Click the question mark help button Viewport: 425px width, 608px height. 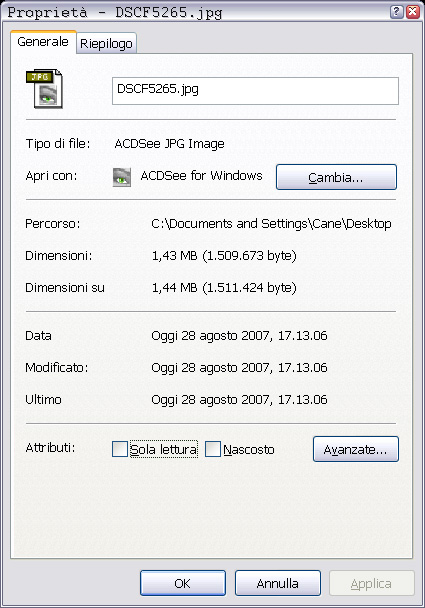point(396,12)
